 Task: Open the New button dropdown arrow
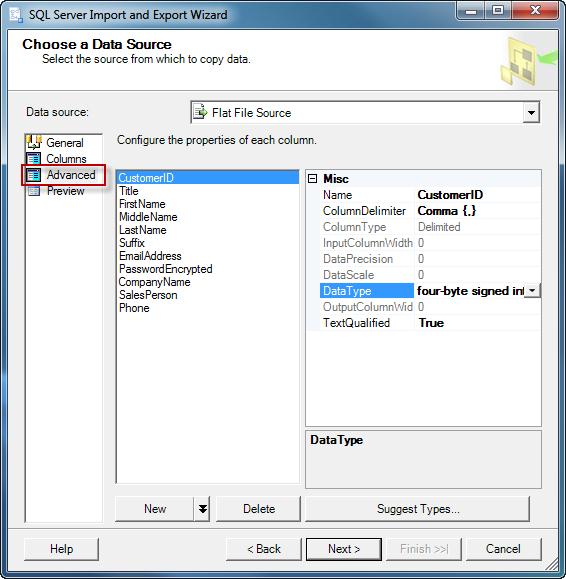[202, 509]
